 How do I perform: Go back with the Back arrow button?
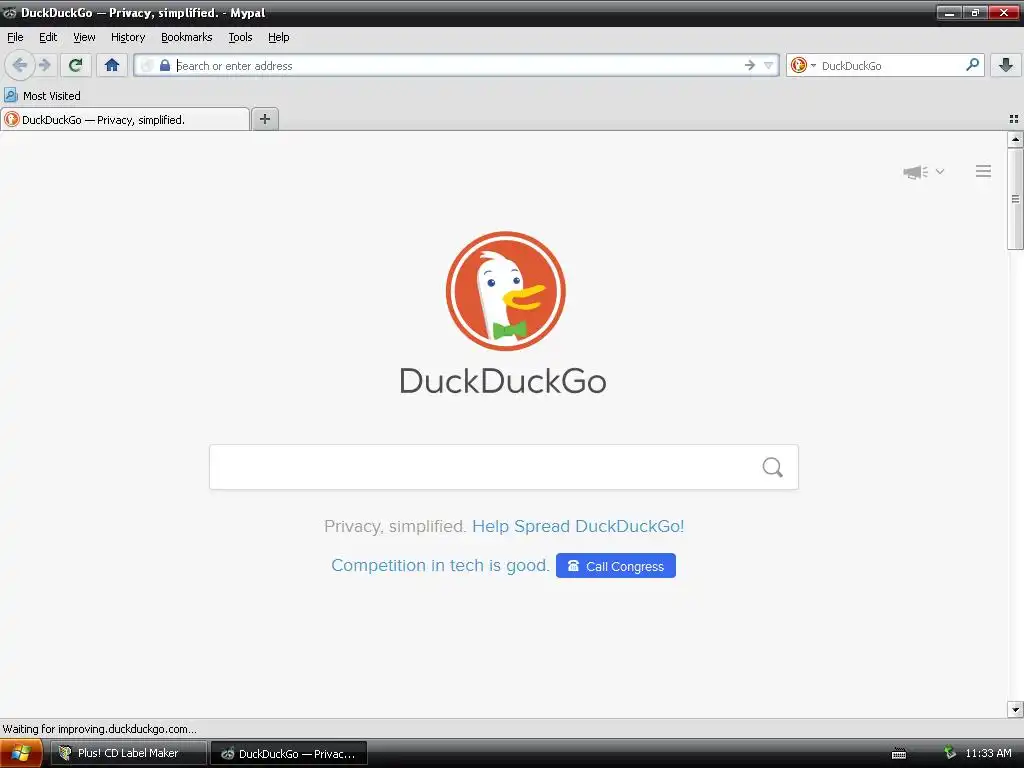point(20,65)
